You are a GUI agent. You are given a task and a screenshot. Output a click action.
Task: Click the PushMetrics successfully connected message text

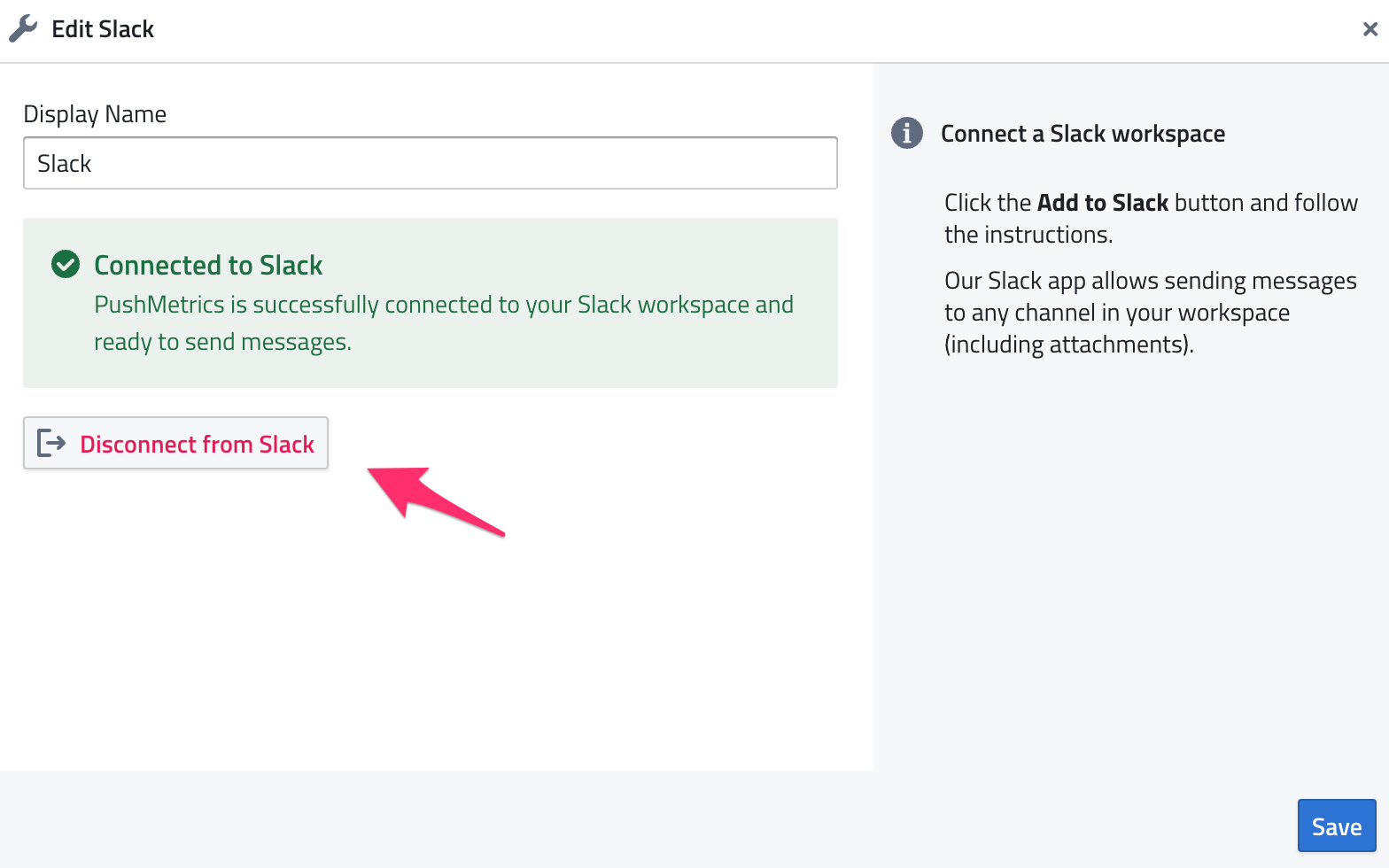point(443,305)
